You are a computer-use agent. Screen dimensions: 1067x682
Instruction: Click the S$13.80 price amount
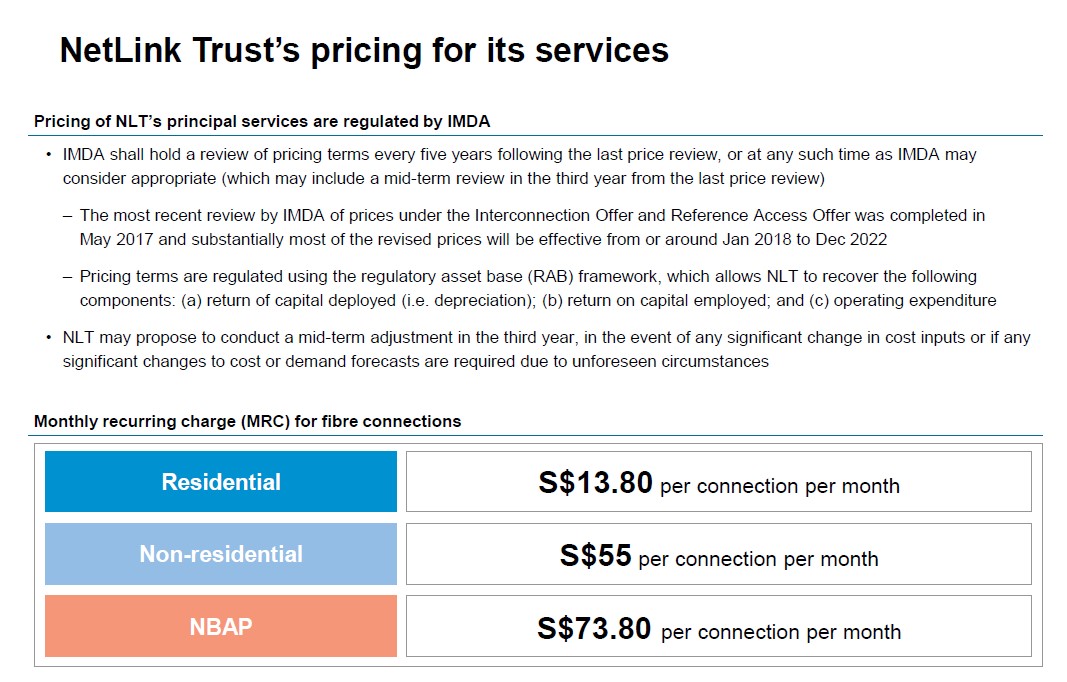pos(595,483)
